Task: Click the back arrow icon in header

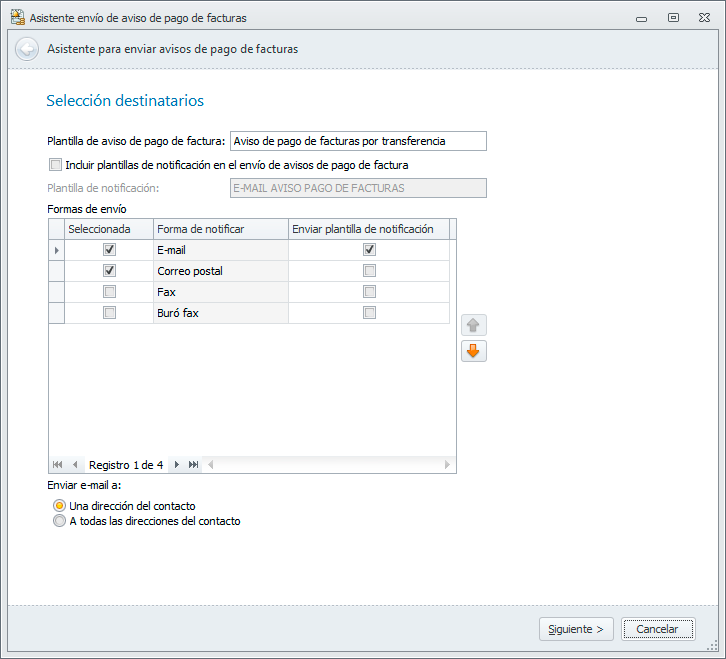Action: pos(27,49)
